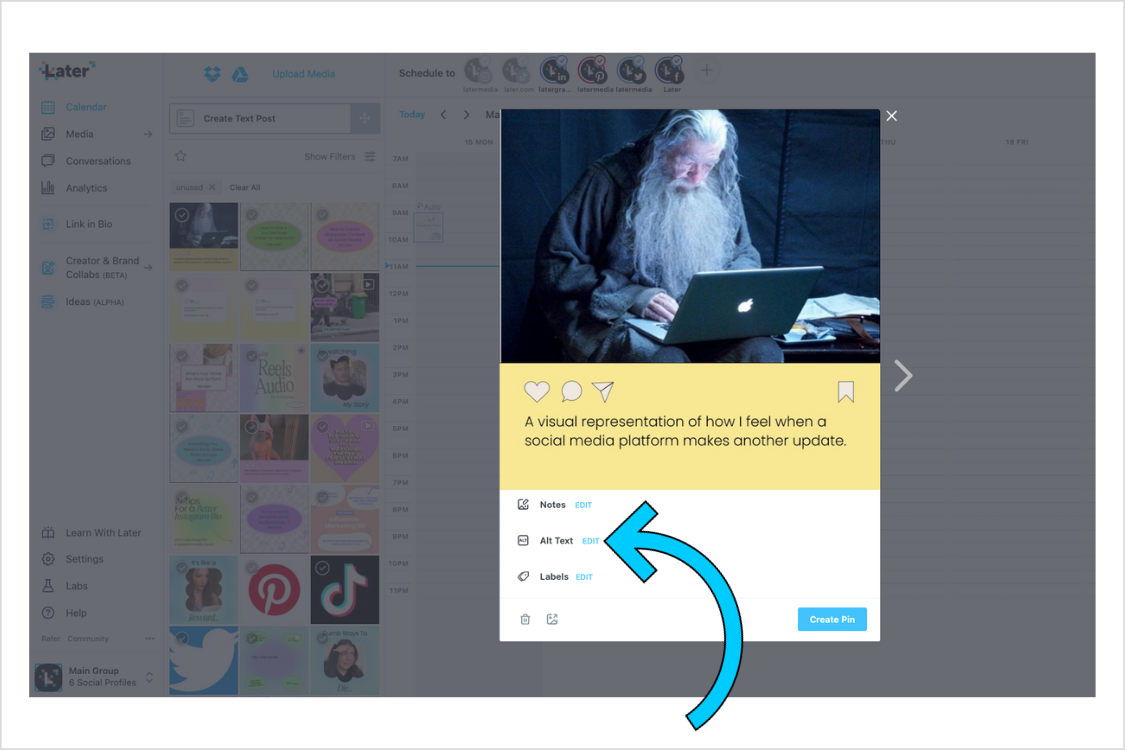
Task: Click the Create Pin button
Action: tap(832, 619)
